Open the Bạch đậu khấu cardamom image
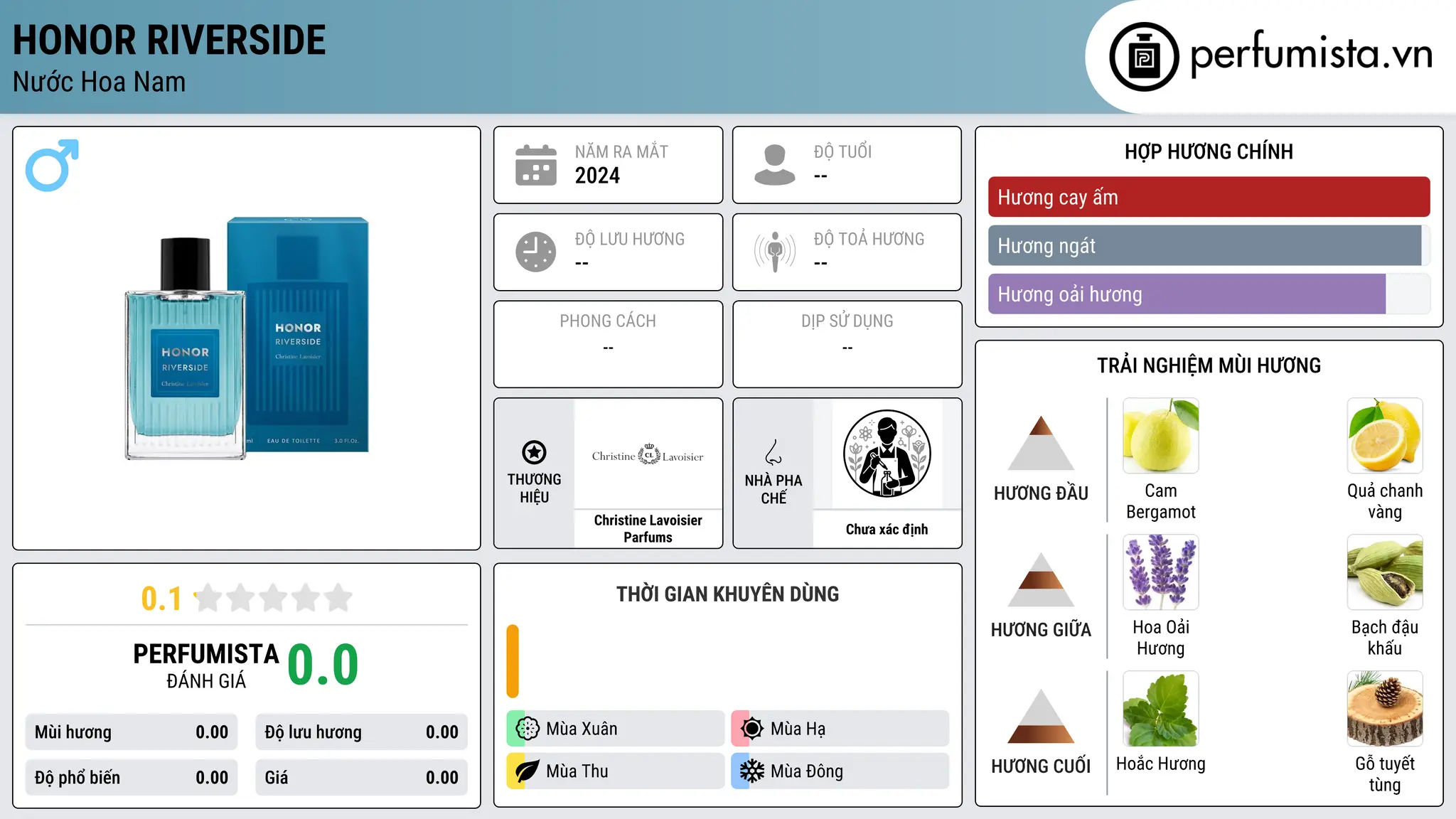 coord(1385,572)
